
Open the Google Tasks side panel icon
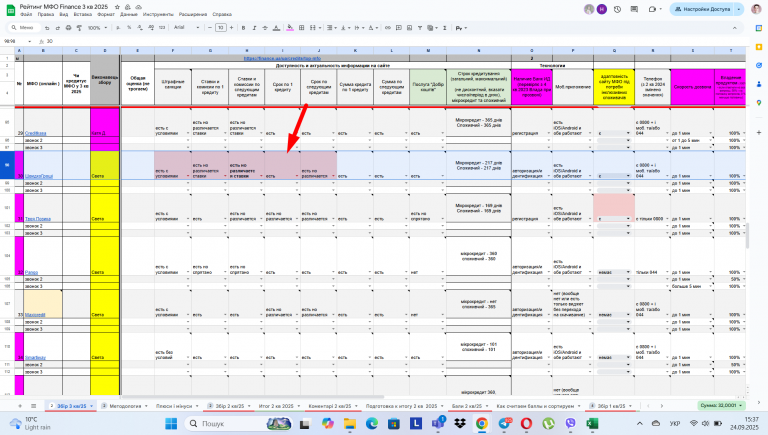click(759, 65)
